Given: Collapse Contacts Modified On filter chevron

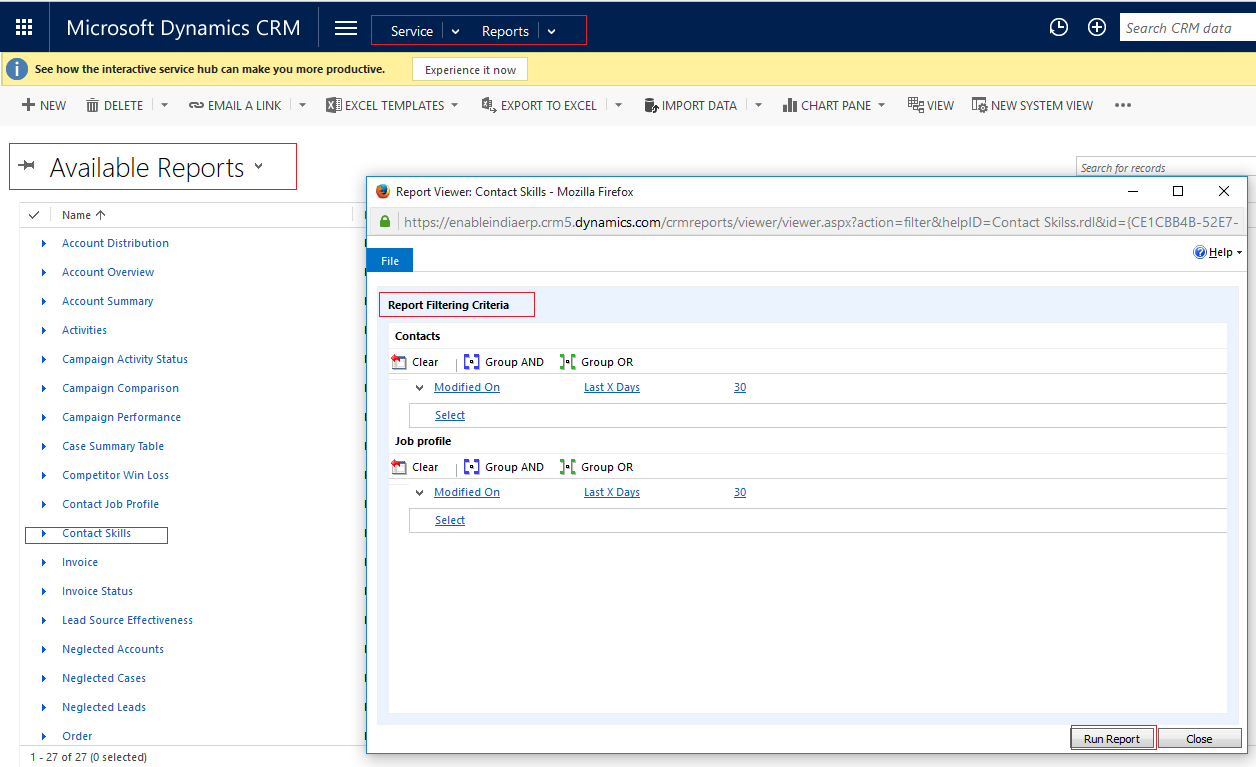Looking at the screenshot, I should click(420, 387).
